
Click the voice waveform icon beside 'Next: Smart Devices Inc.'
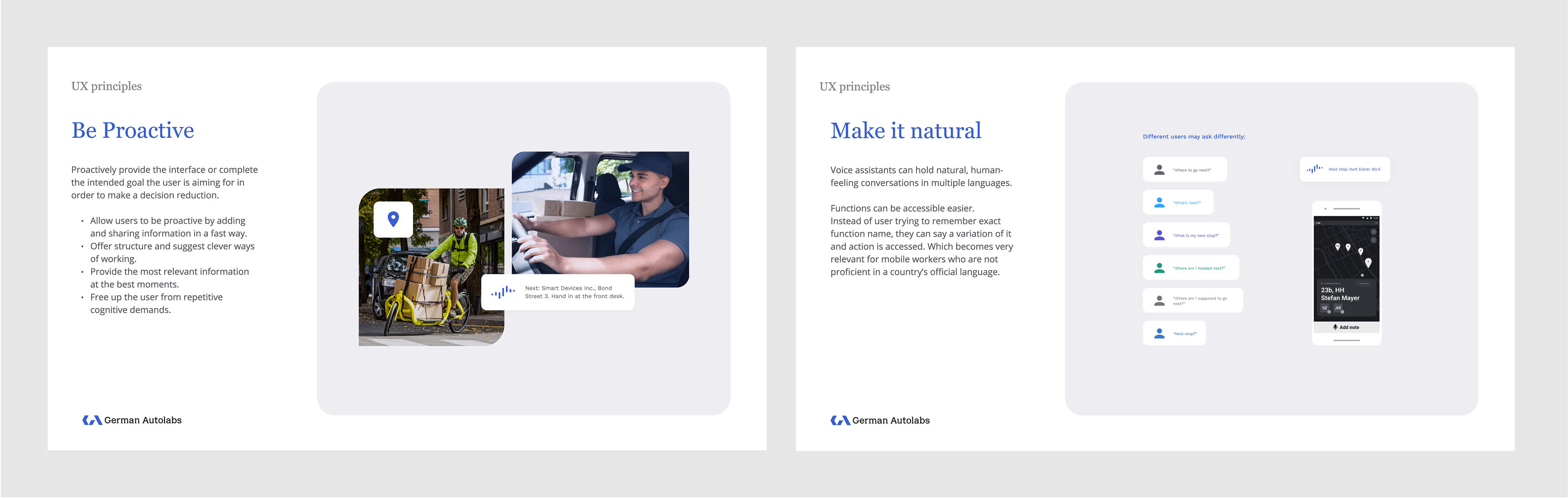tap(503, 292)
